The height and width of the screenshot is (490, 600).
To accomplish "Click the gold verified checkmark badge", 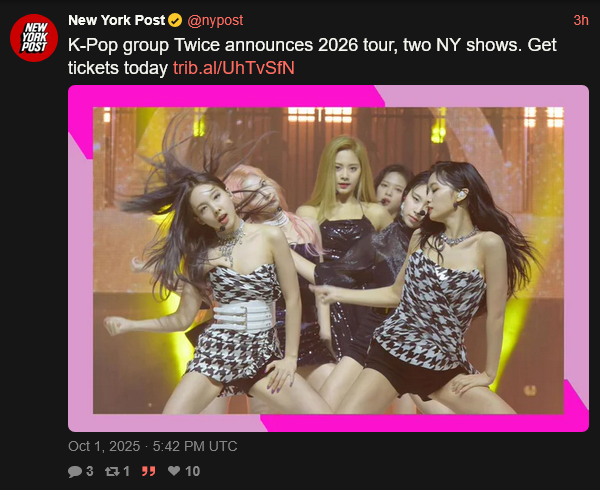I will point(175,20).
